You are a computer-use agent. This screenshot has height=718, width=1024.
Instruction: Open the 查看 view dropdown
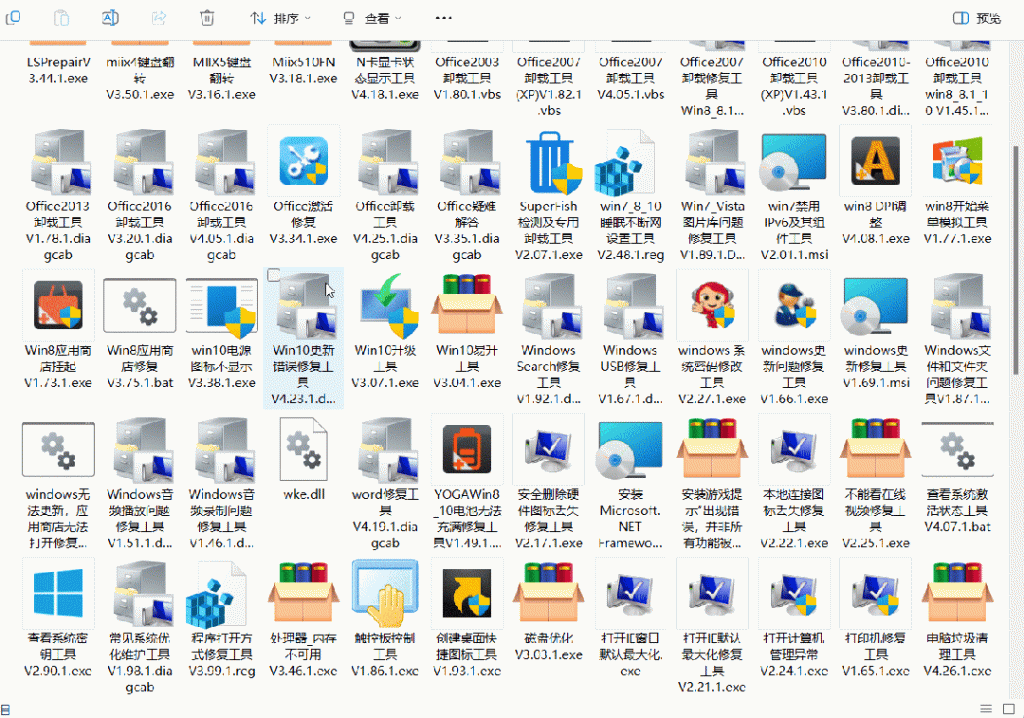click(372, 18)
